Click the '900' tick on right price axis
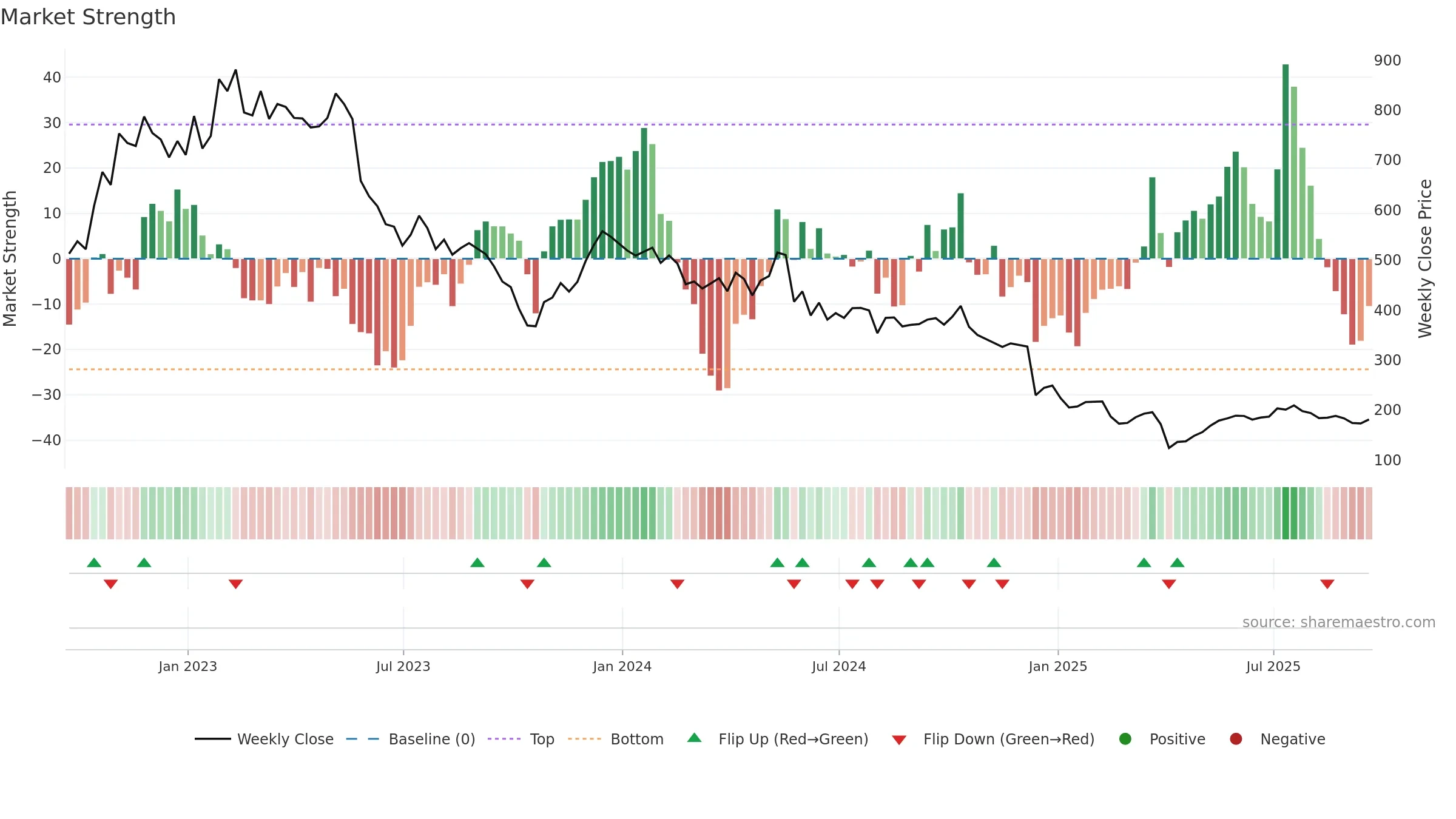This screenshot has height=819, width=1456. click(1387, 61)
